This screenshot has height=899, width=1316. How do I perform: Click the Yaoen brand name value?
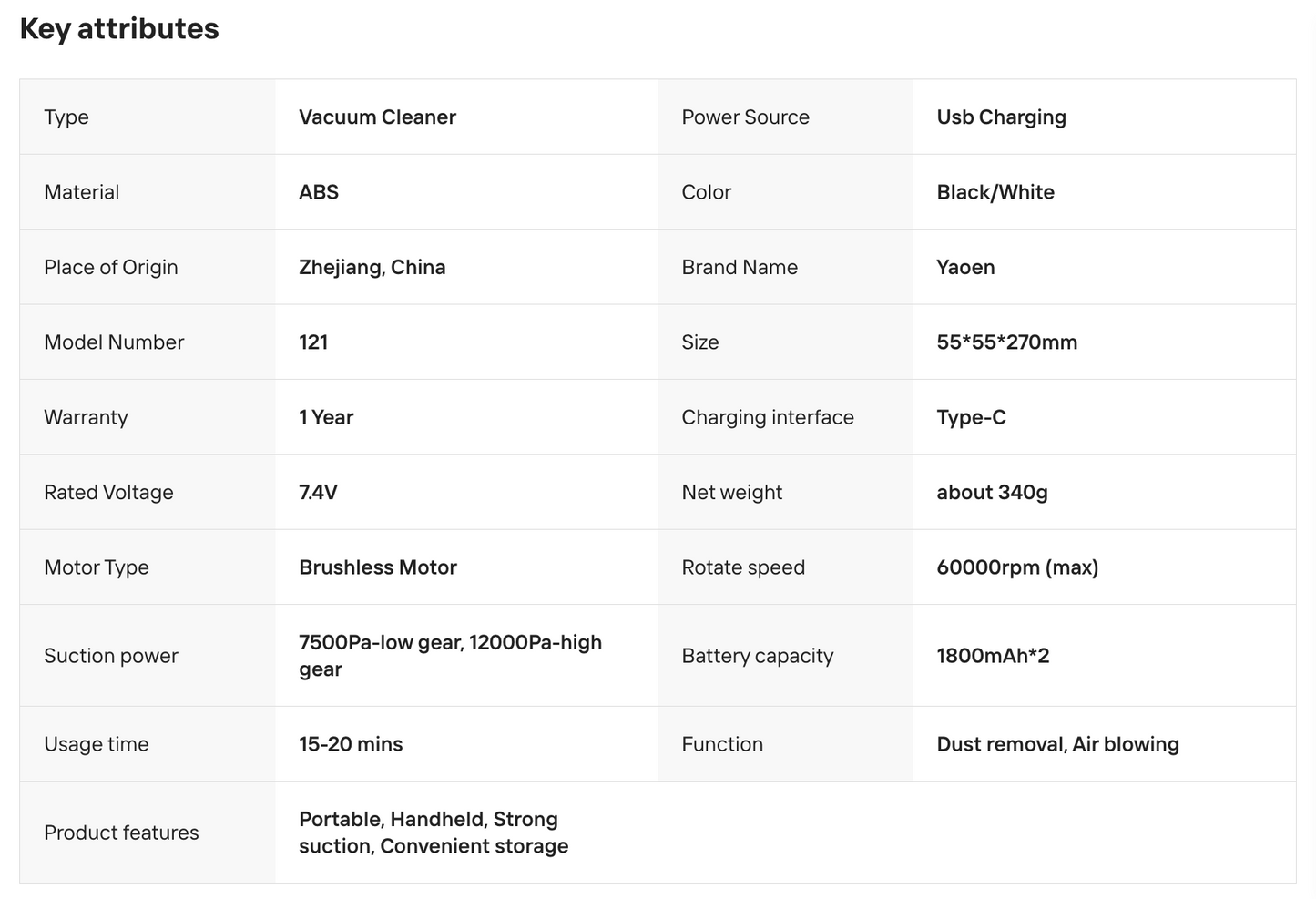965,268
